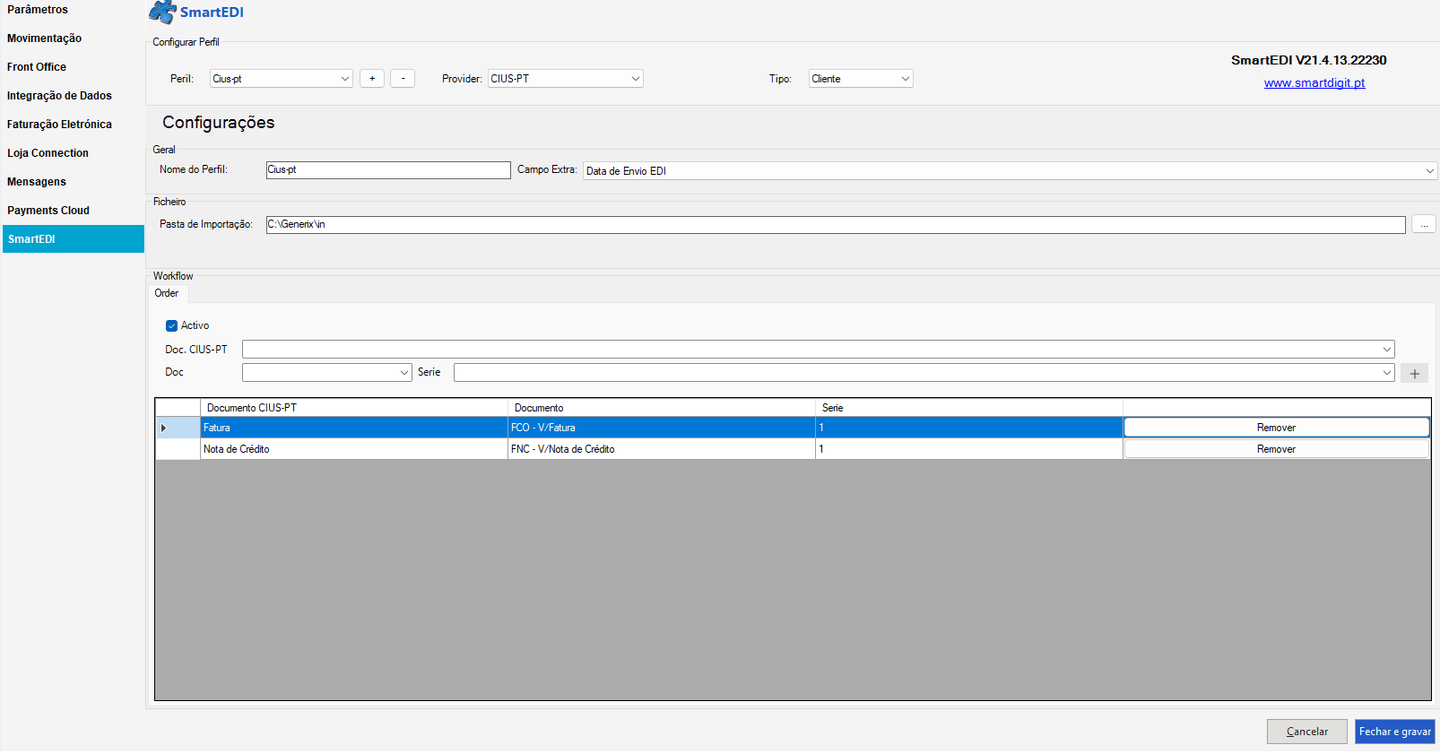Toggle the Activo checkbox
Screen dimensions: 1440x753
click(172, 326)
